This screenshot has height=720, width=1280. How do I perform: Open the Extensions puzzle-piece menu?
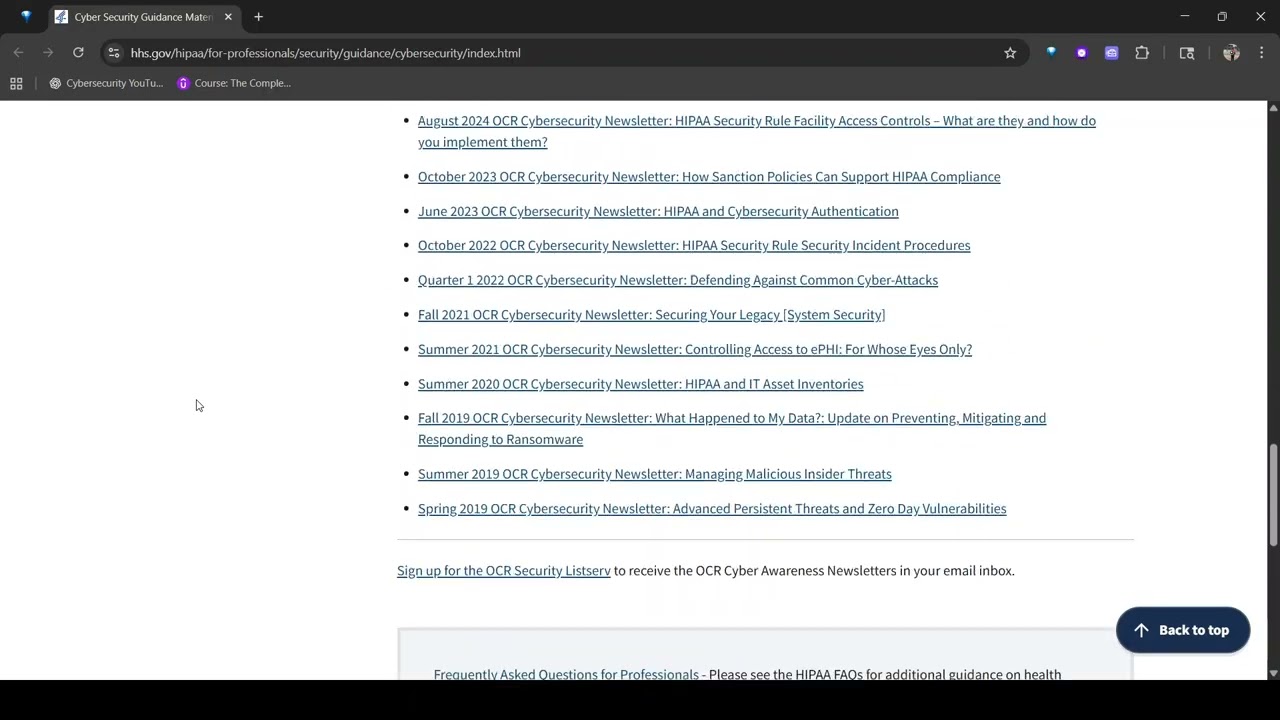pos(1142,53)
